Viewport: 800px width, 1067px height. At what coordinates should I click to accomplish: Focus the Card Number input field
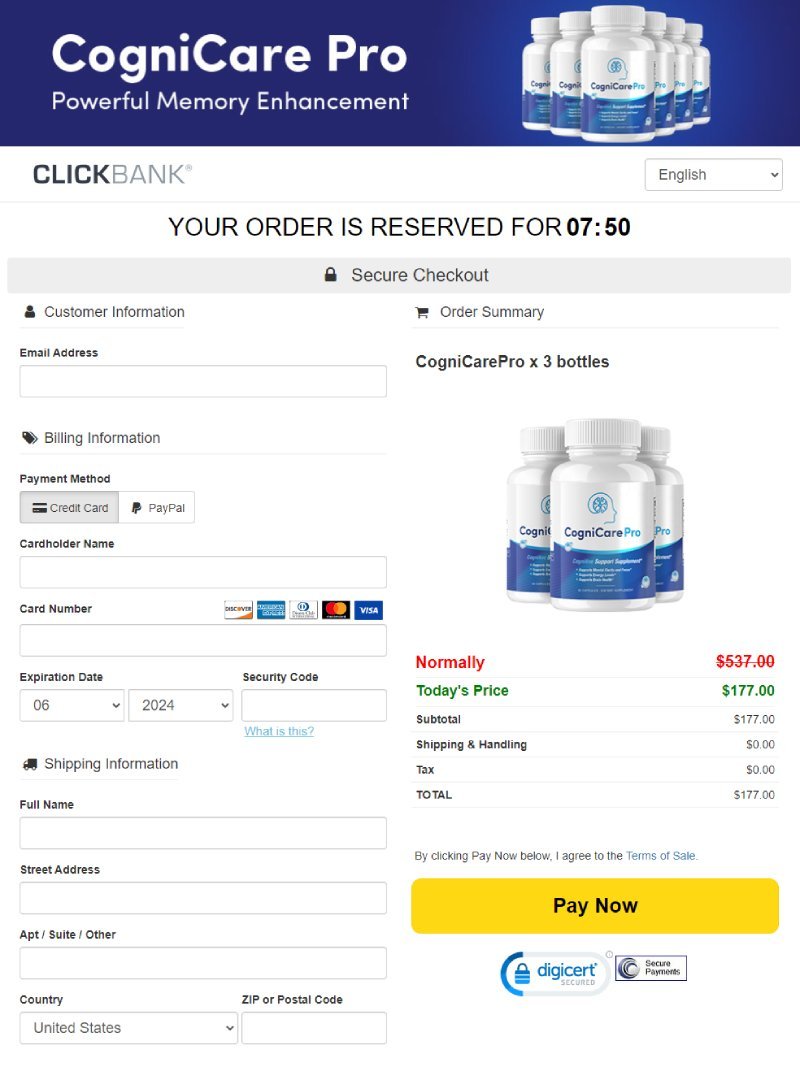coord(203,641)
